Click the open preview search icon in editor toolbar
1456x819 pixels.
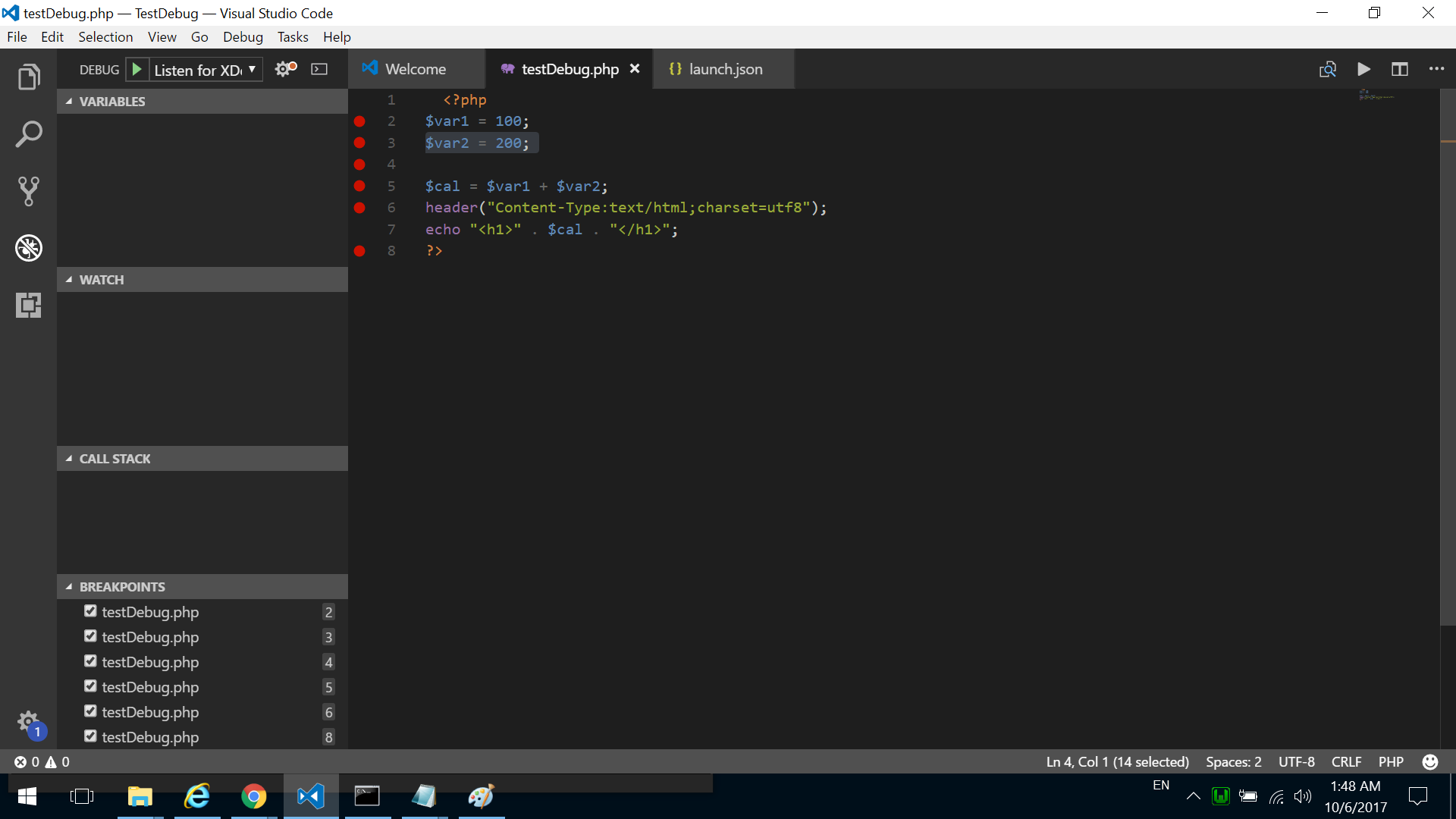pos(1327,69)
